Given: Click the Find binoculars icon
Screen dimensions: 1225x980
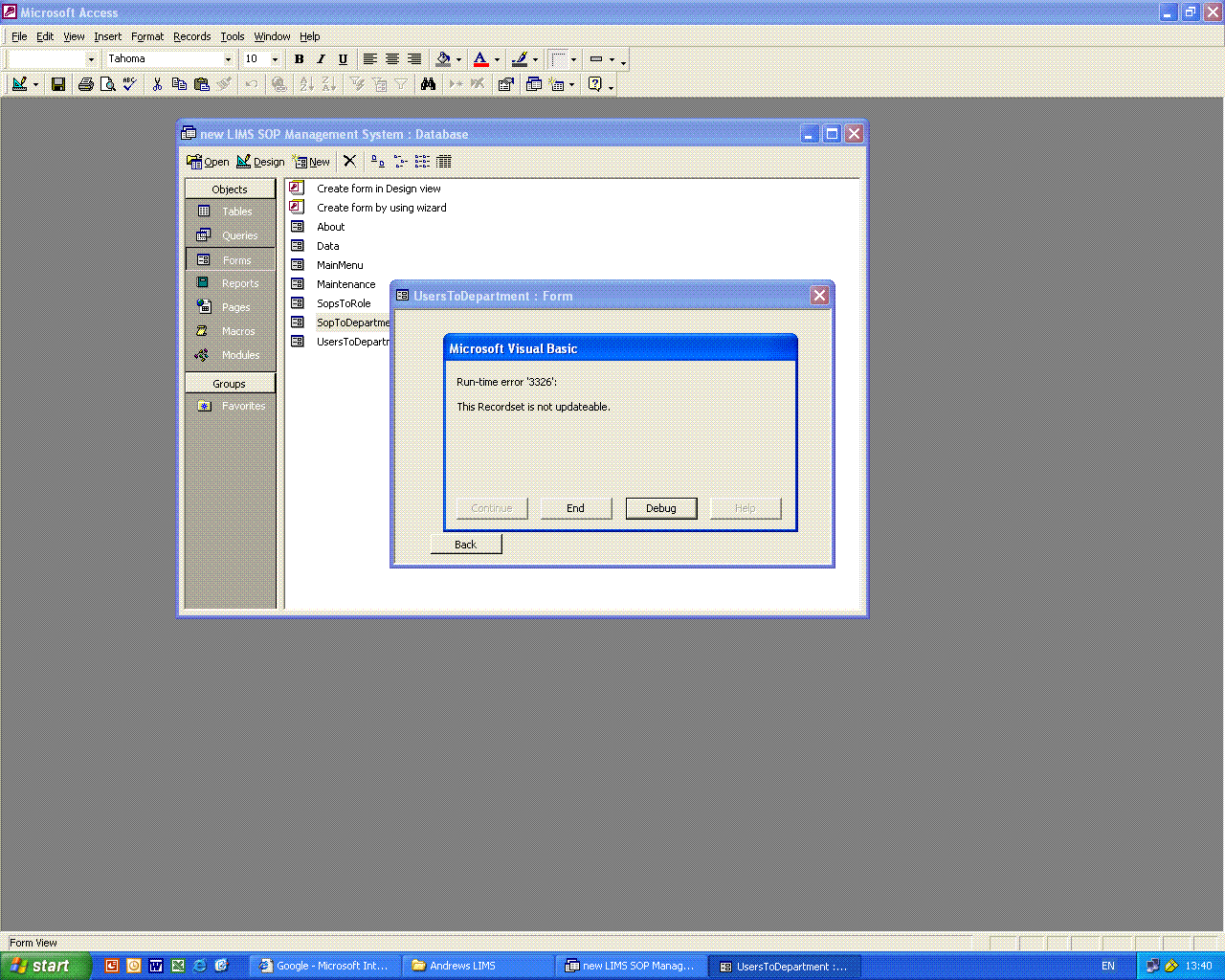Looking at the screenshot, I should [428, 84].
